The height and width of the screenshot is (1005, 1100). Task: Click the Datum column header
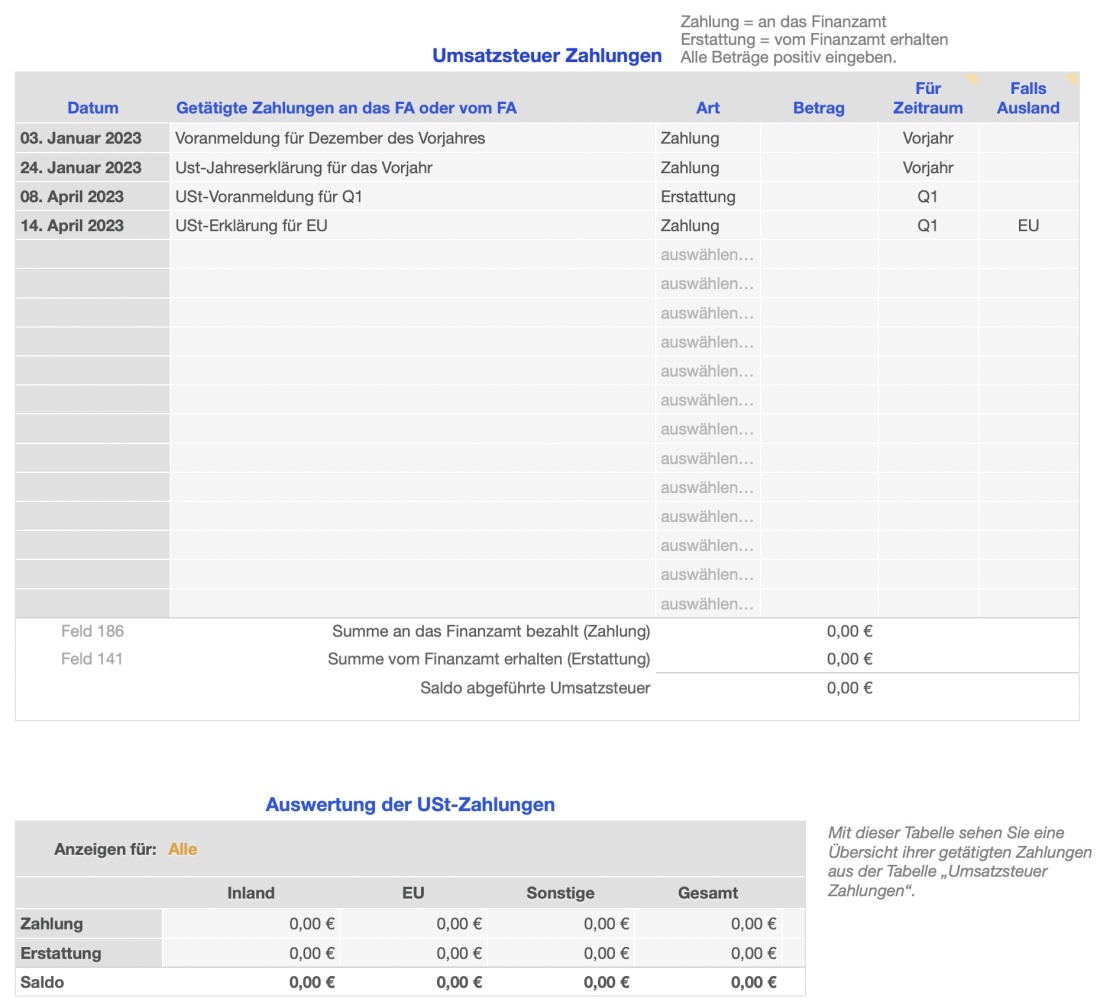93,108
